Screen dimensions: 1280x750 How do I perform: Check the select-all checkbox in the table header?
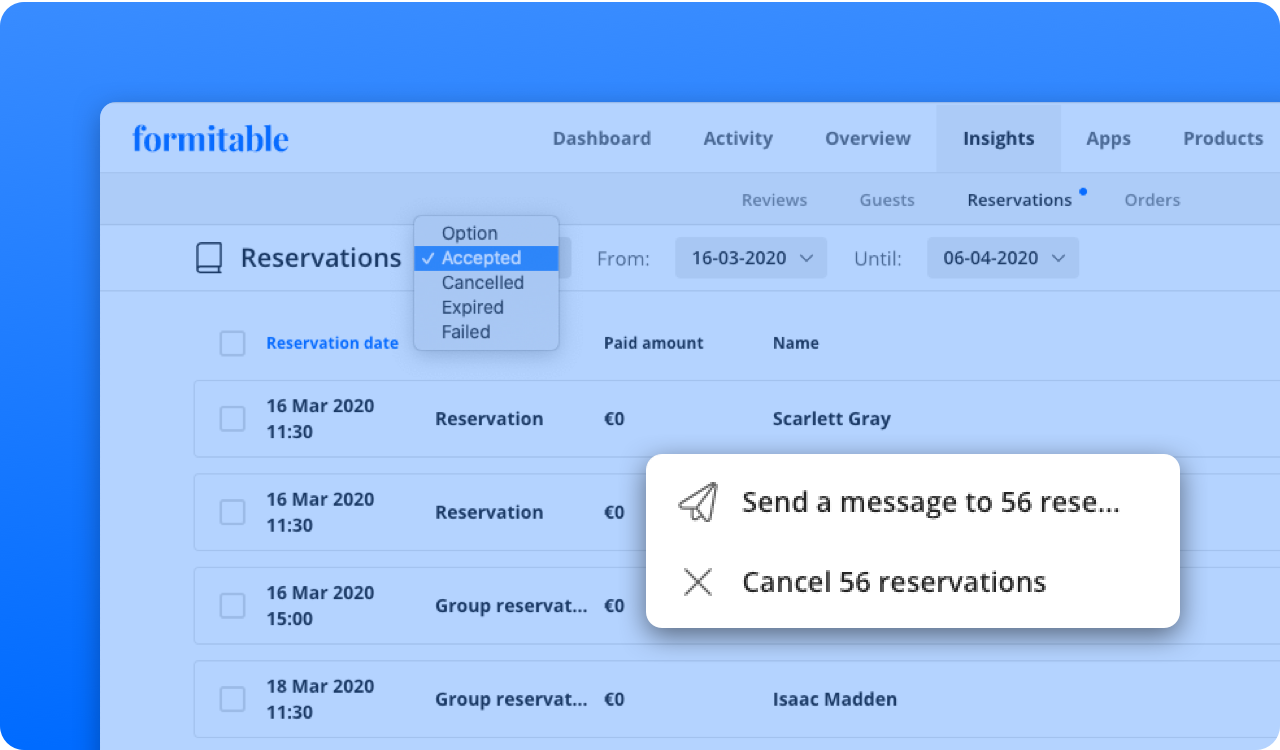click(x=232, y=343)
